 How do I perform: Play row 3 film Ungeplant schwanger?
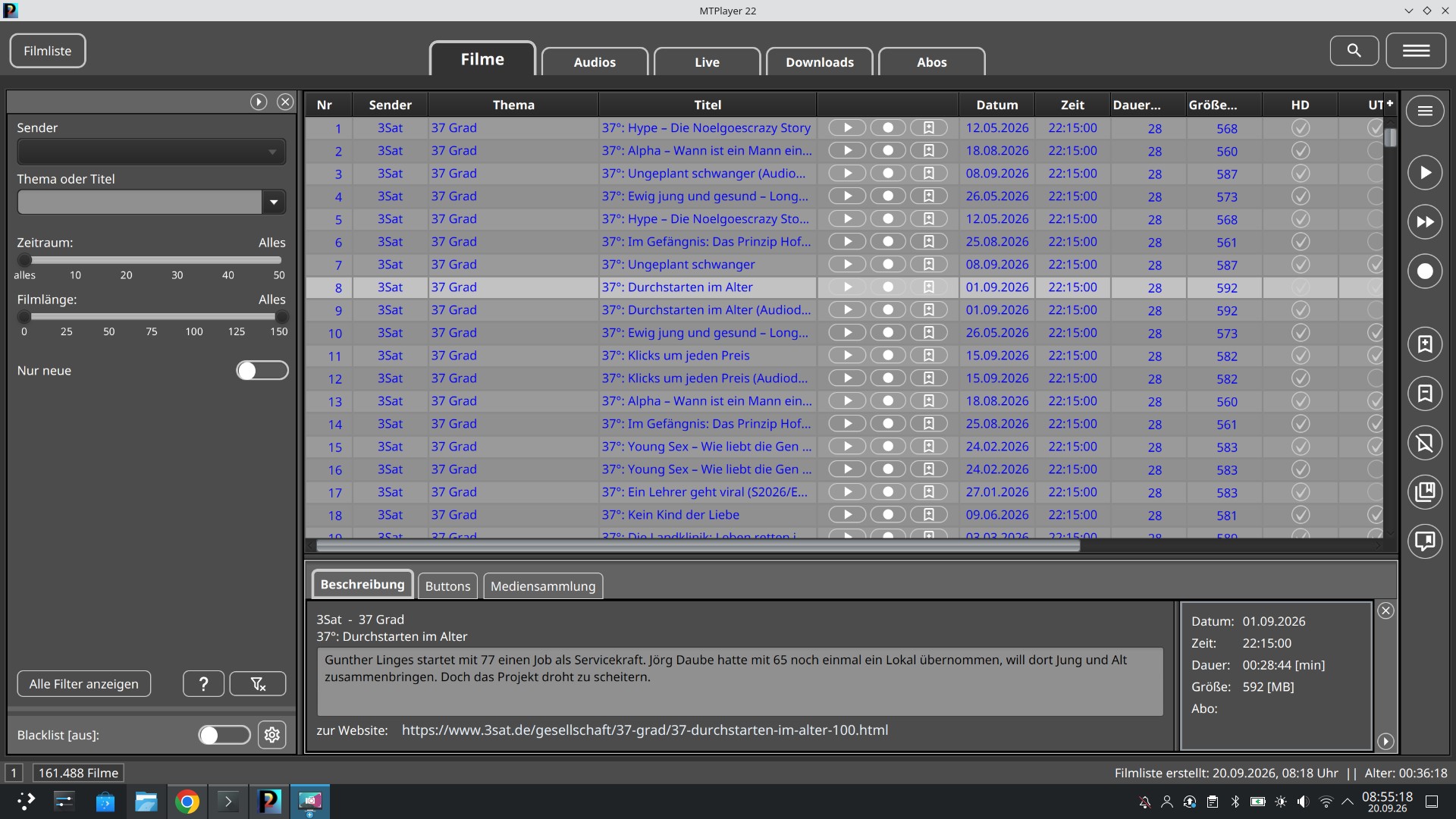(847, 174)
